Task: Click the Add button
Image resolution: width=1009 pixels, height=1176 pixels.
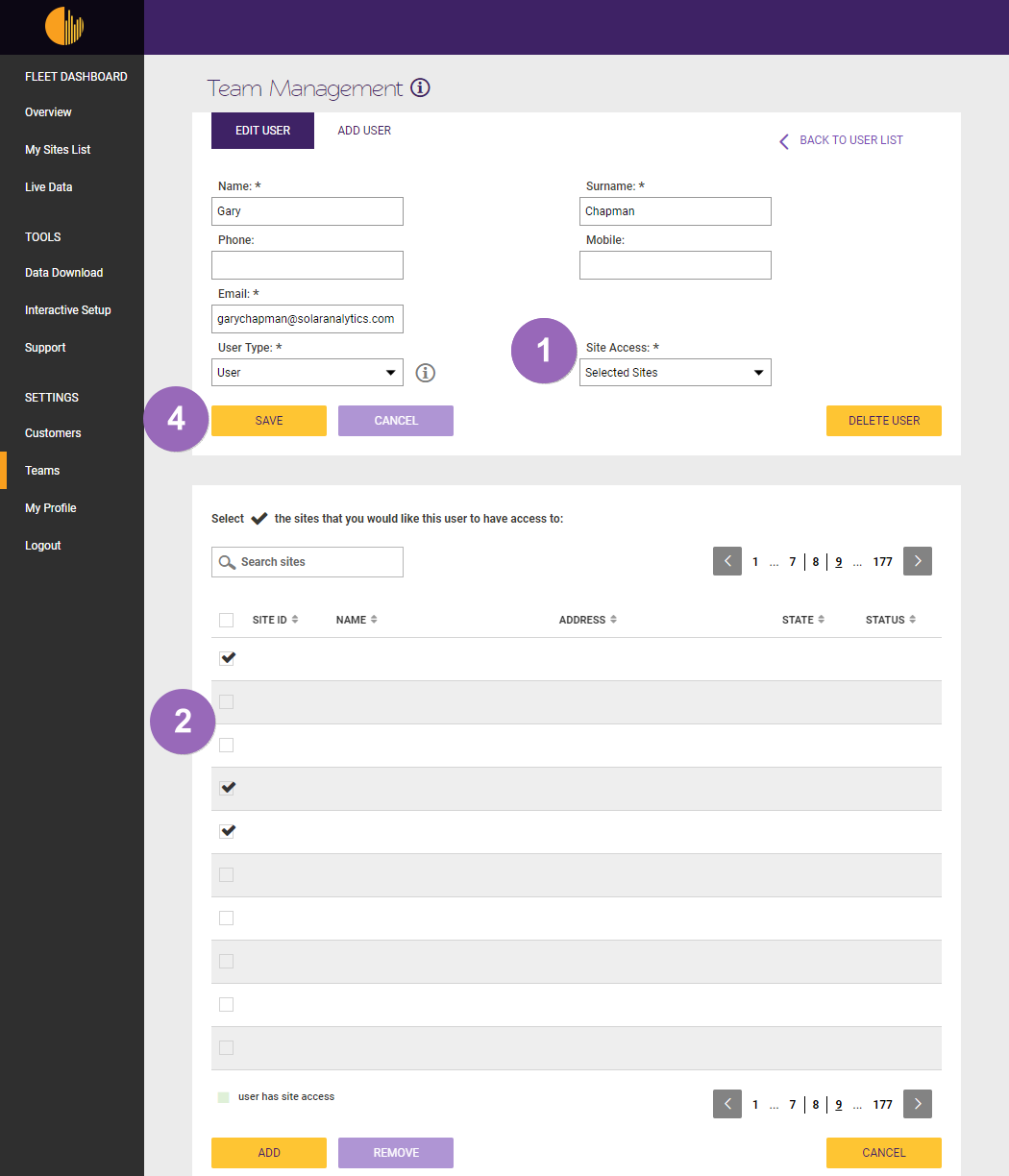Action: 269,1153
